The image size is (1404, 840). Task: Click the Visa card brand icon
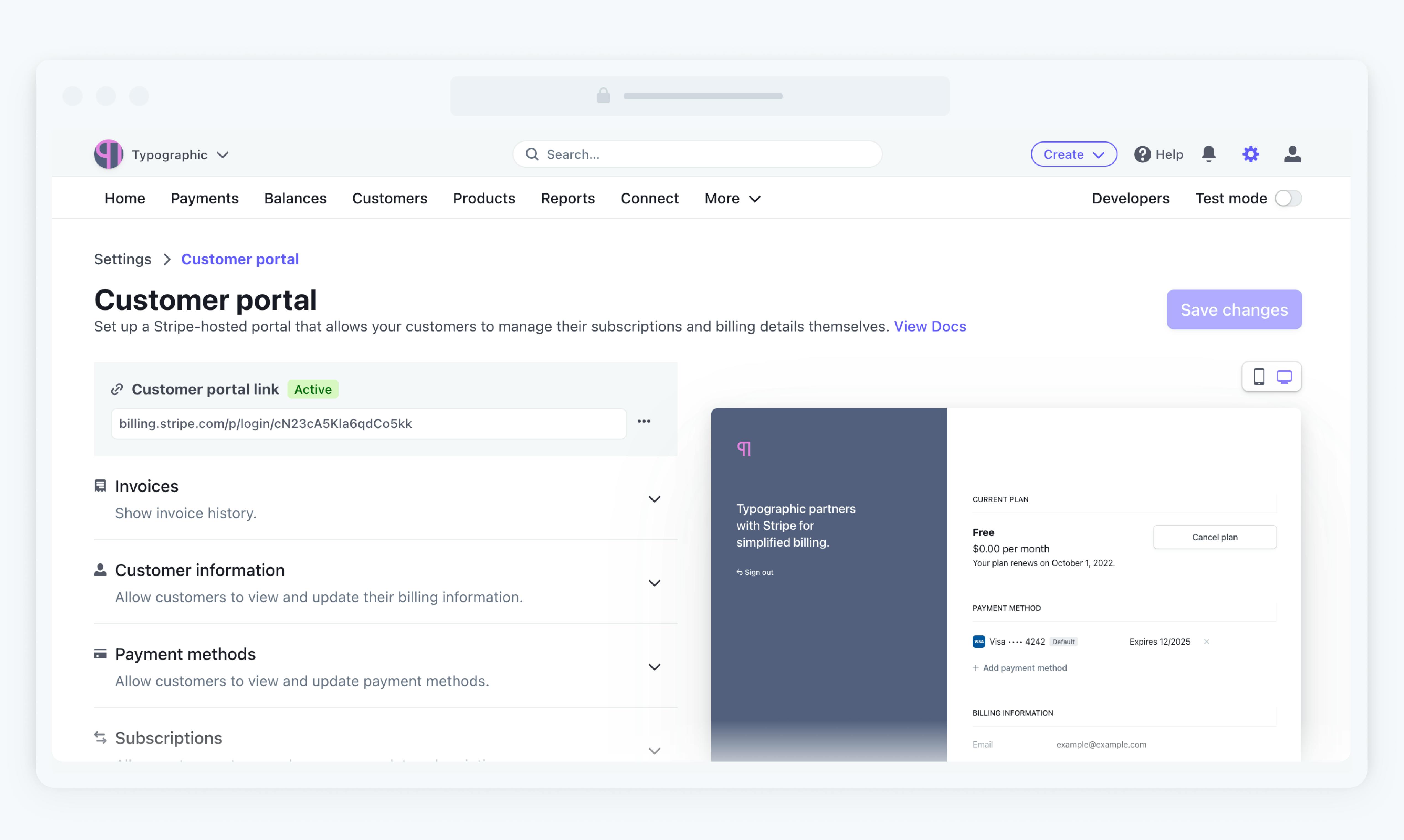click(x=979, y=641)
